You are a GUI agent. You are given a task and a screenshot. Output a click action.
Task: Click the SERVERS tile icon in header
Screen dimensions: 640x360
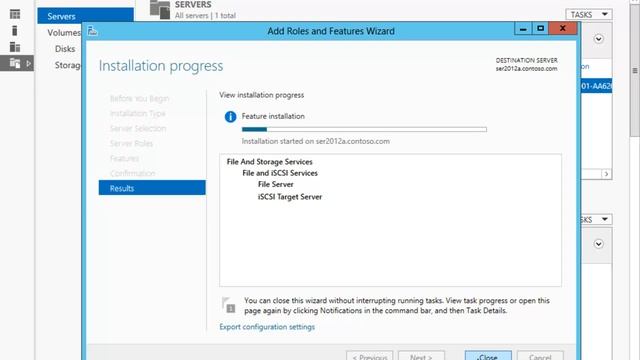(x=160, y=10)
